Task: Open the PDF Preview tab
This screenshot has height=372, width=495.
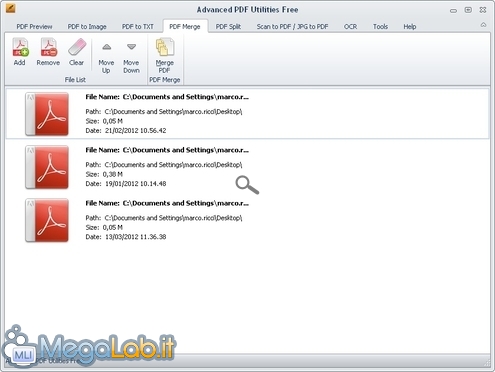Action: (34, 27)
